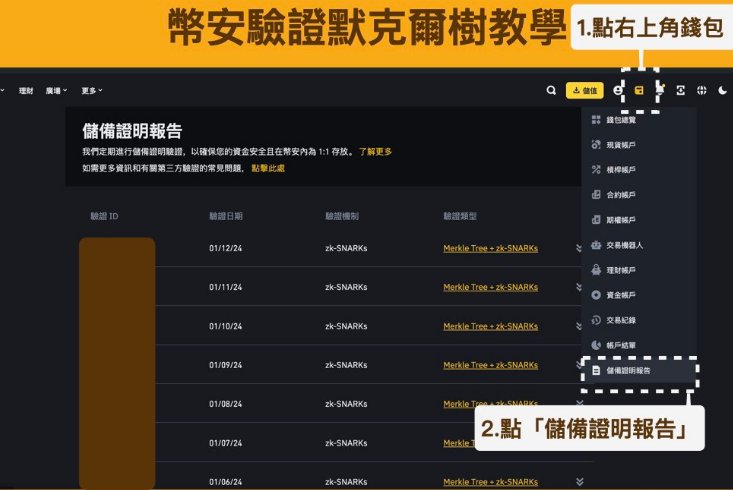This screenshot has width=733, height=490.
Task: Select the date cell 01/08/24
Action: [x=226, y=404]
